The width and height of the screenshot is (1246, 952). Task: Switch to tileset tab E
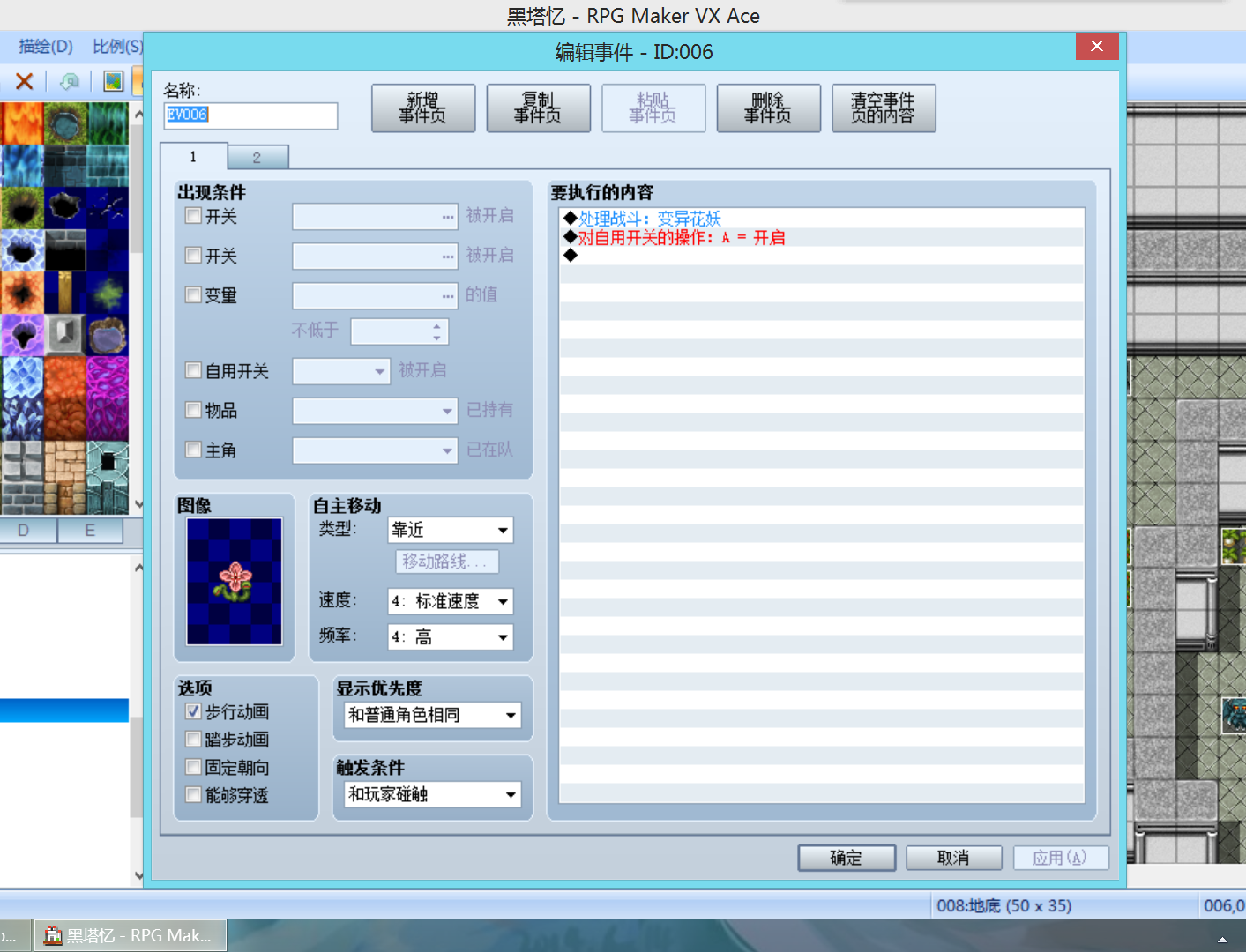pyautogui.click(x=90, y=531)
